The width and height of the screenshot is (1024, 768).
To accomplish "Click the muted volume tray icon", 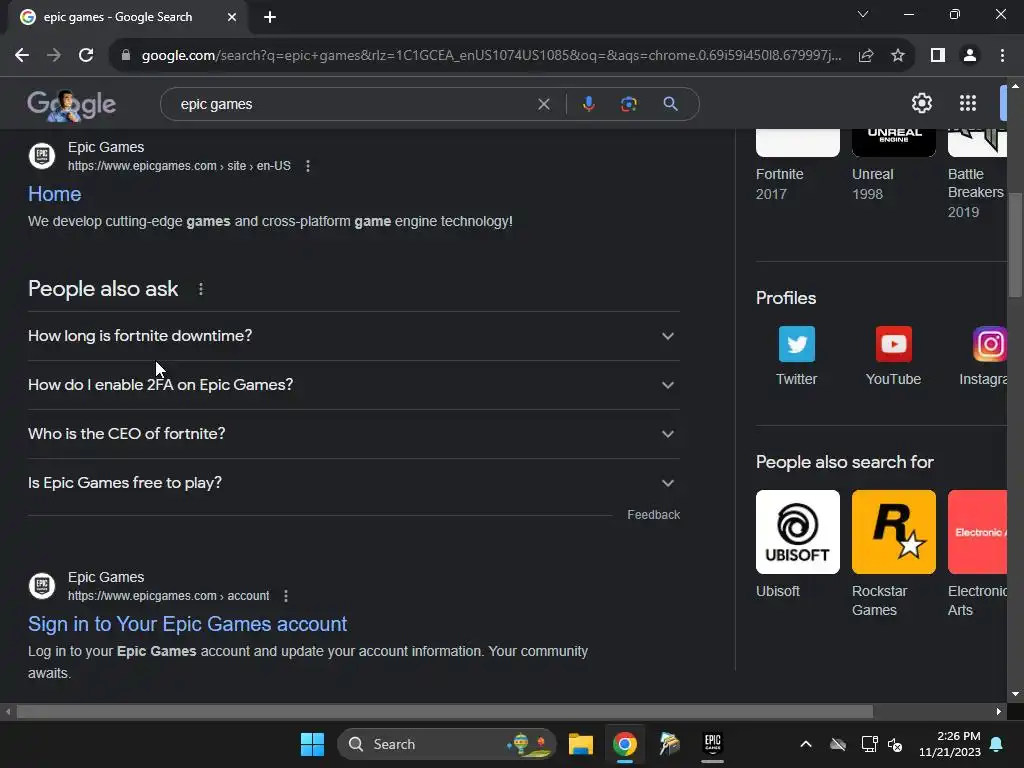I will click(x=895, y=744).
